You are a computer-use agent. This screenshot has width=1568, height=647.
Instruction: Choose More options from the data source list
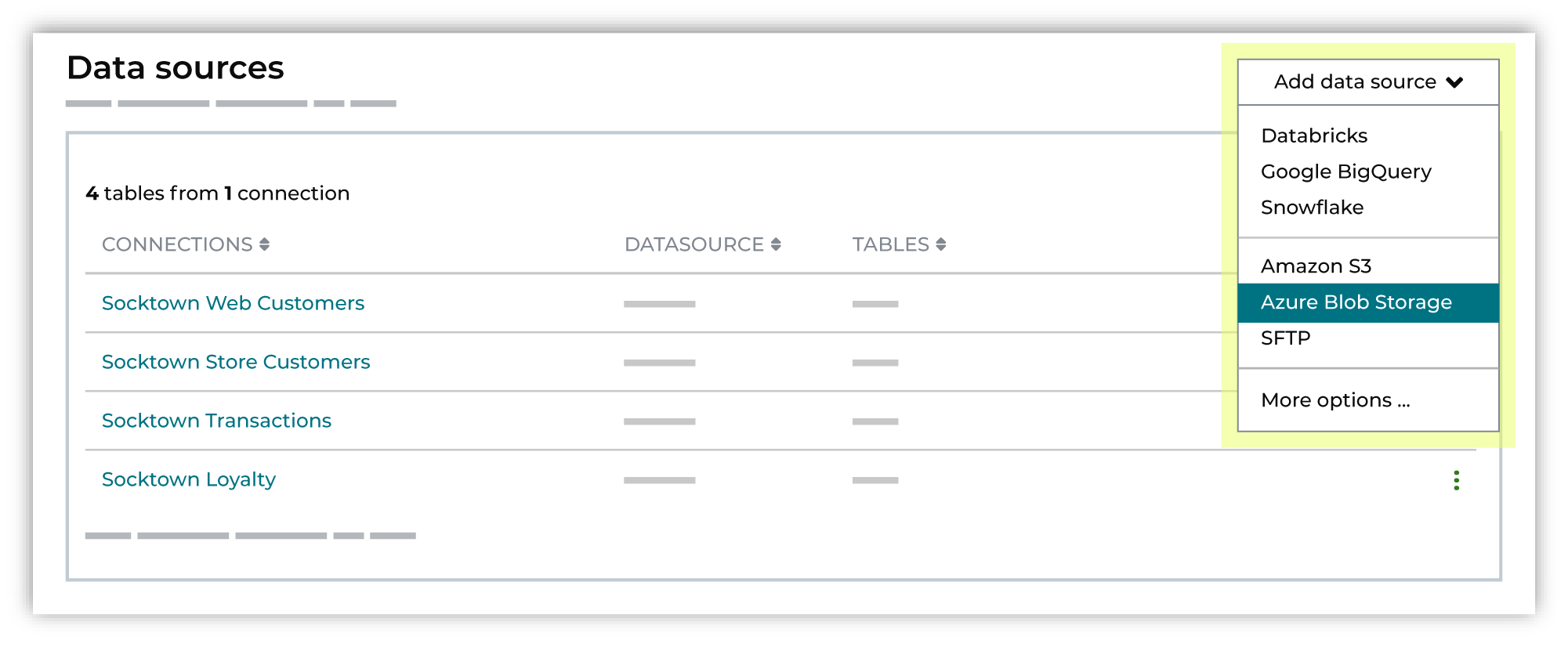[1336, 399]
